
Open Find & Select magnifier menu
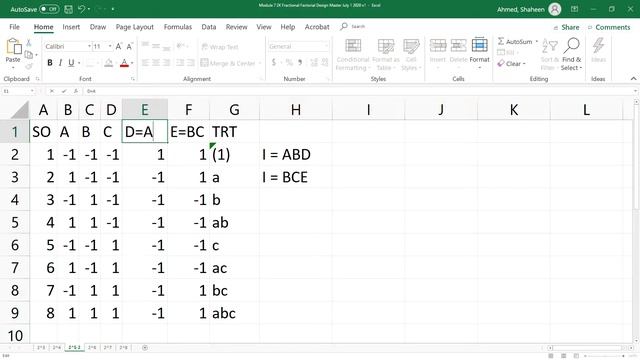pos(571,55)
